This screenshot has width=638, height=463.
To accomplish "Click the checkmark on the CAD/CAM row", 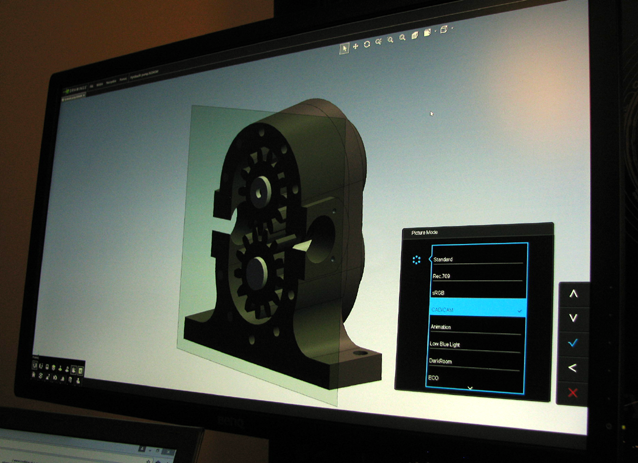I will (x=520, y=311).
